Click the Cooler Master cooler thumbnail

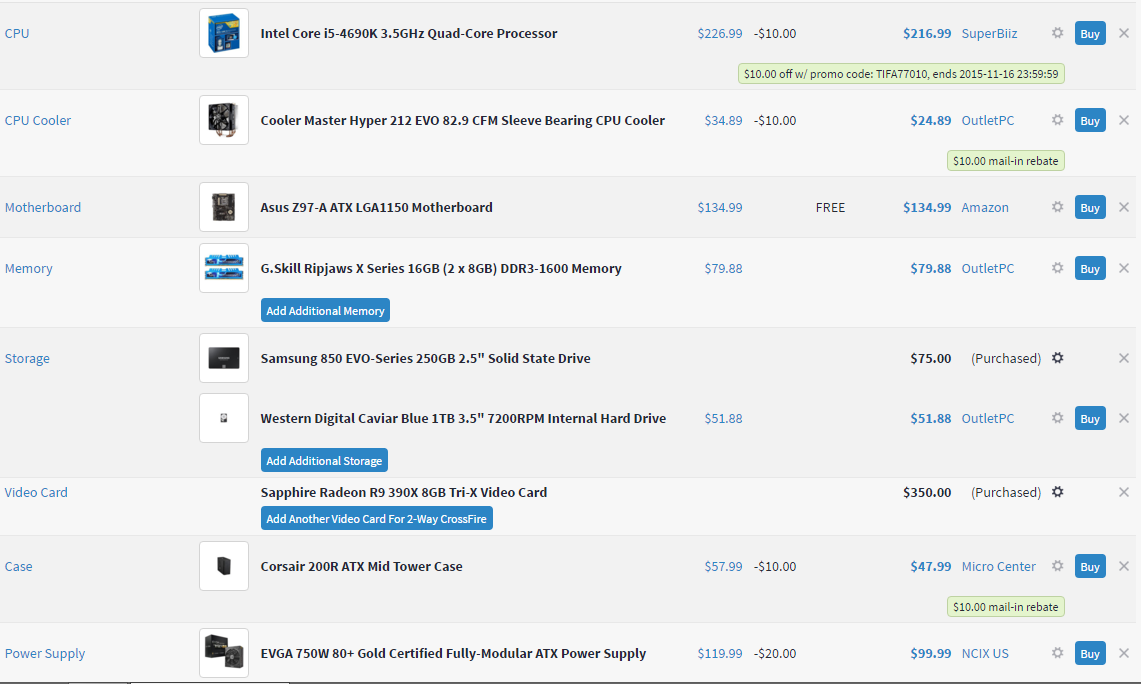click(224, 120)
